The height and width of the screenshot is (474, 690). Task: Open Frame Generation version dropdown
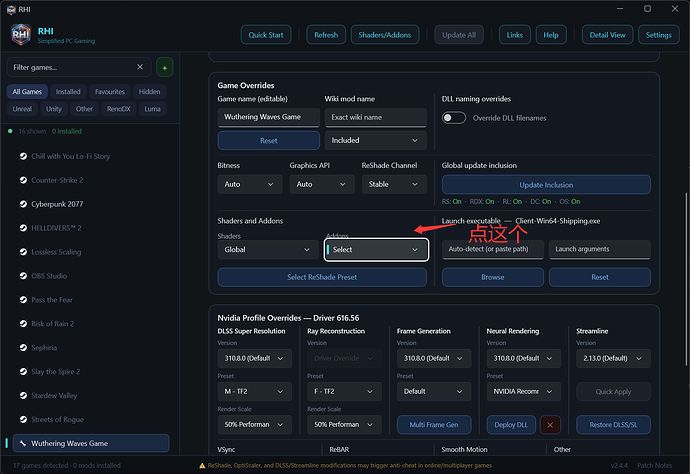434,358
